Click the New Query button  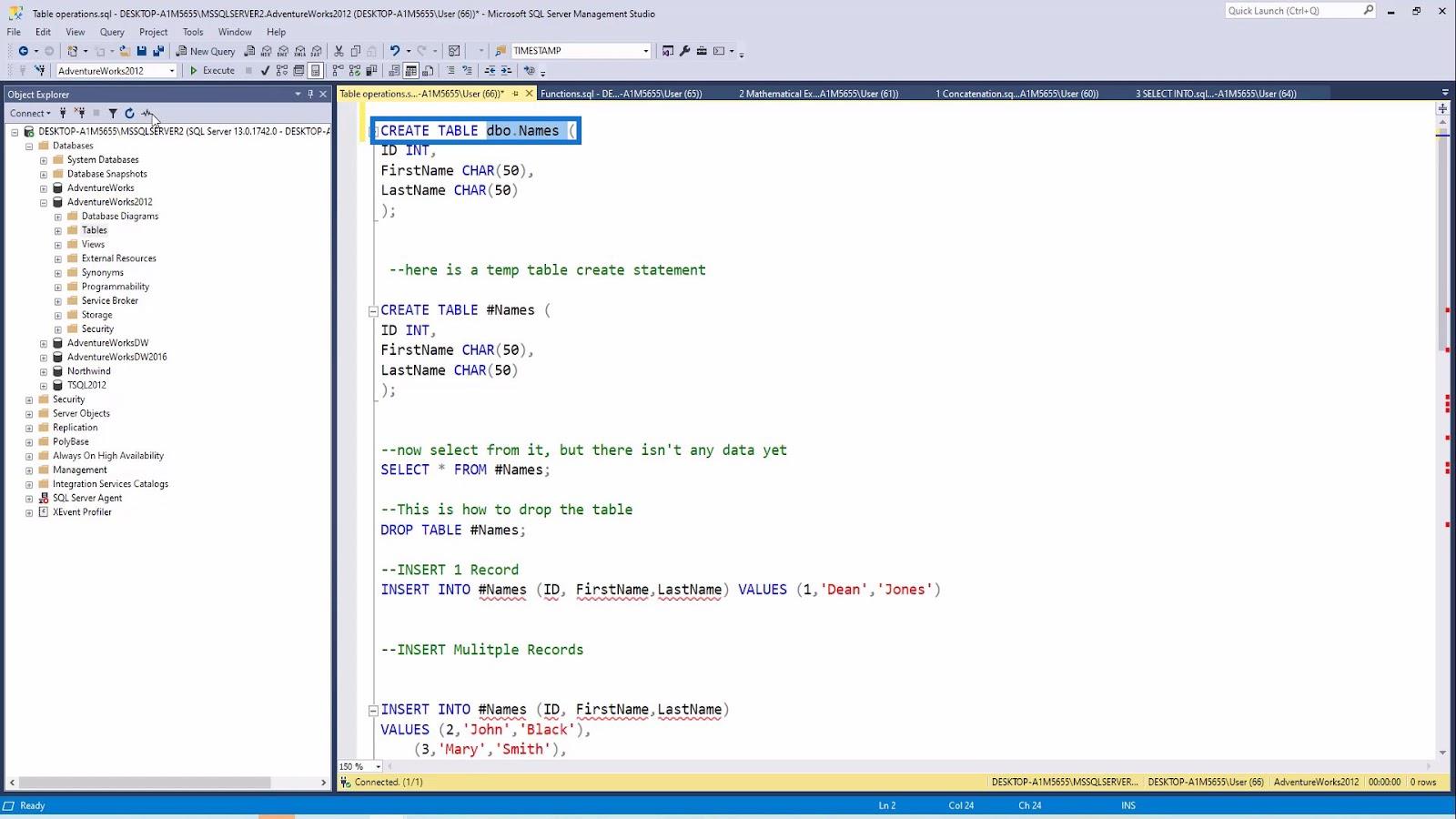(x=206, y=51)
